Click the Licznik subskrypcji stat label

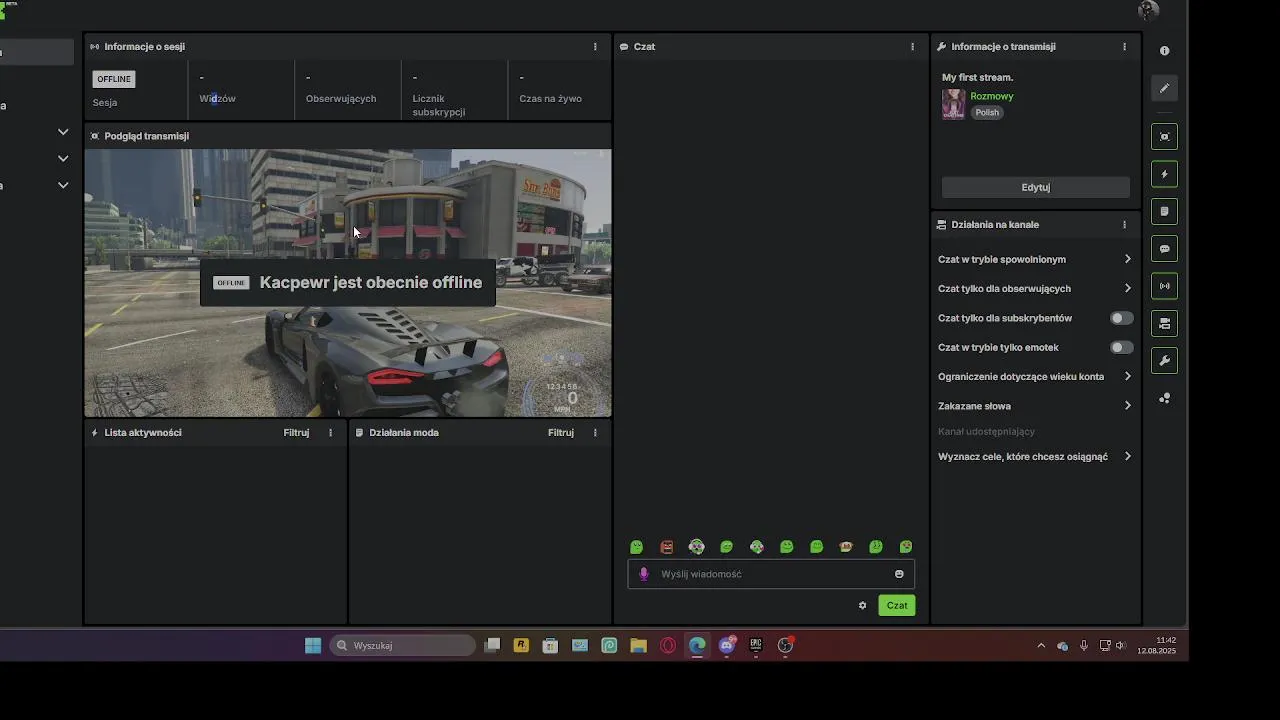coord(439,105)
